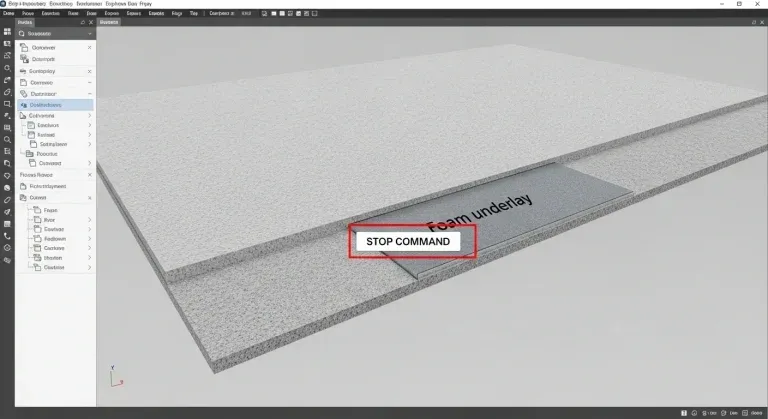Close the Ficoss Raveo section with its X

pos(89,174)
